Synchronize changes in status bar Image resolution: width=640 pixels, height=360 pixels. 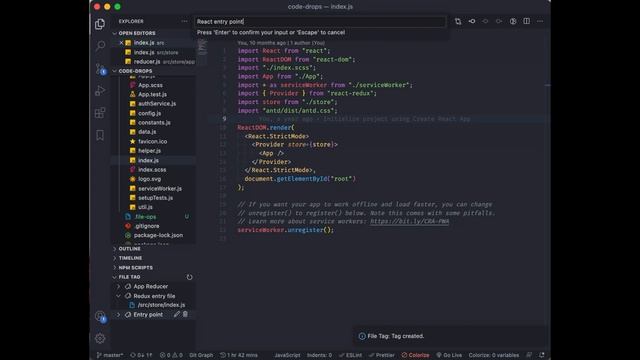tap(141, 355)
